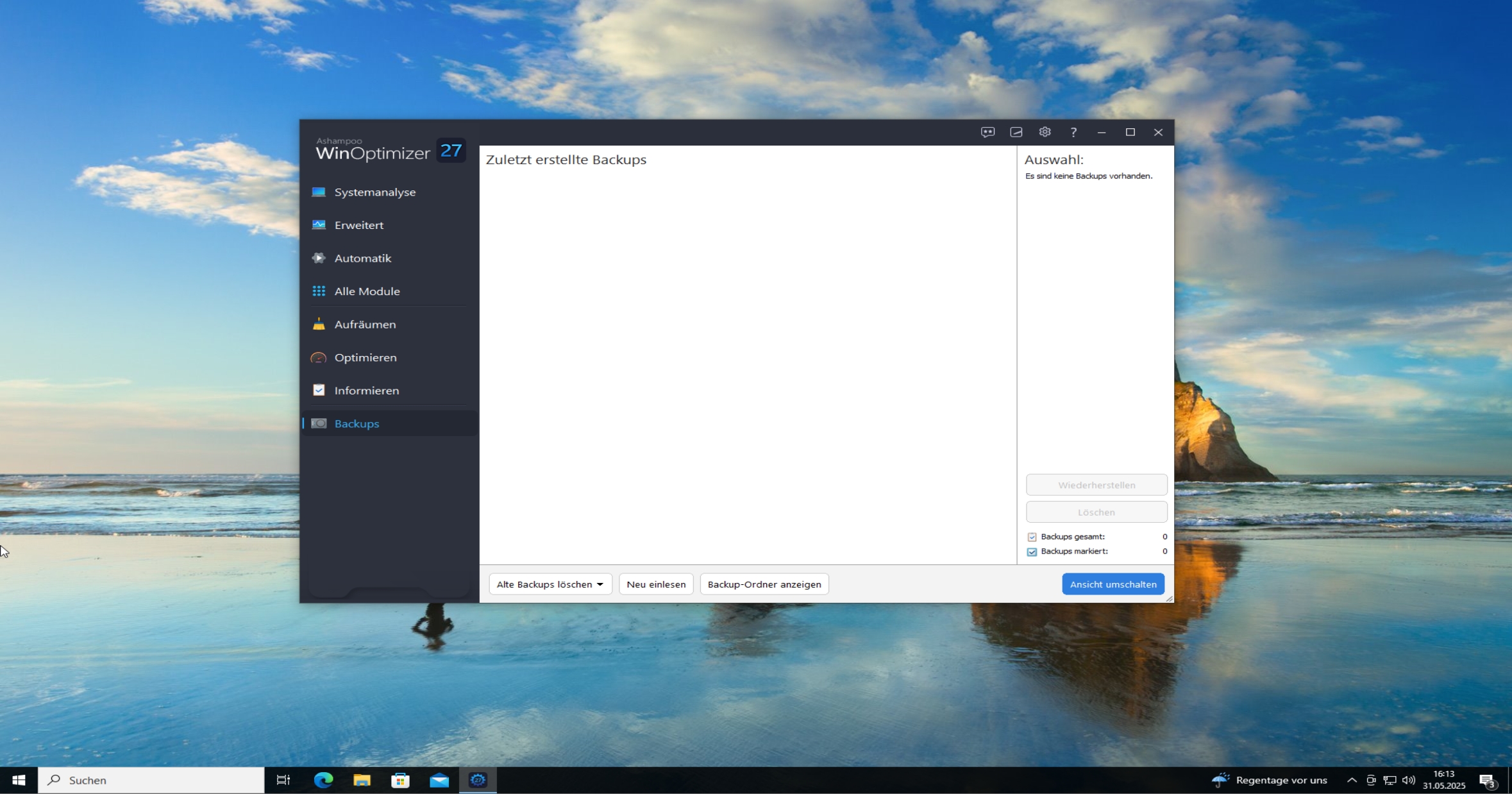Click the window resize grip corner
This screenshot has height=794, width=1512.
pyautogui.click(x=1169, y=598)
